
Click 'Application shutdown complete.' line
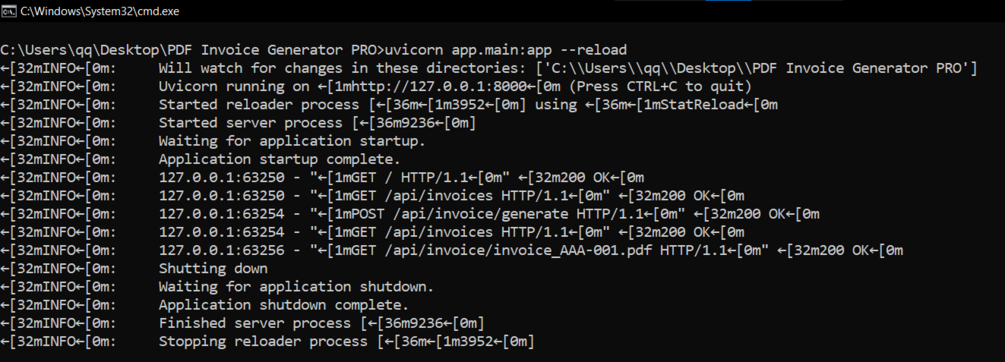click(204, 305)
